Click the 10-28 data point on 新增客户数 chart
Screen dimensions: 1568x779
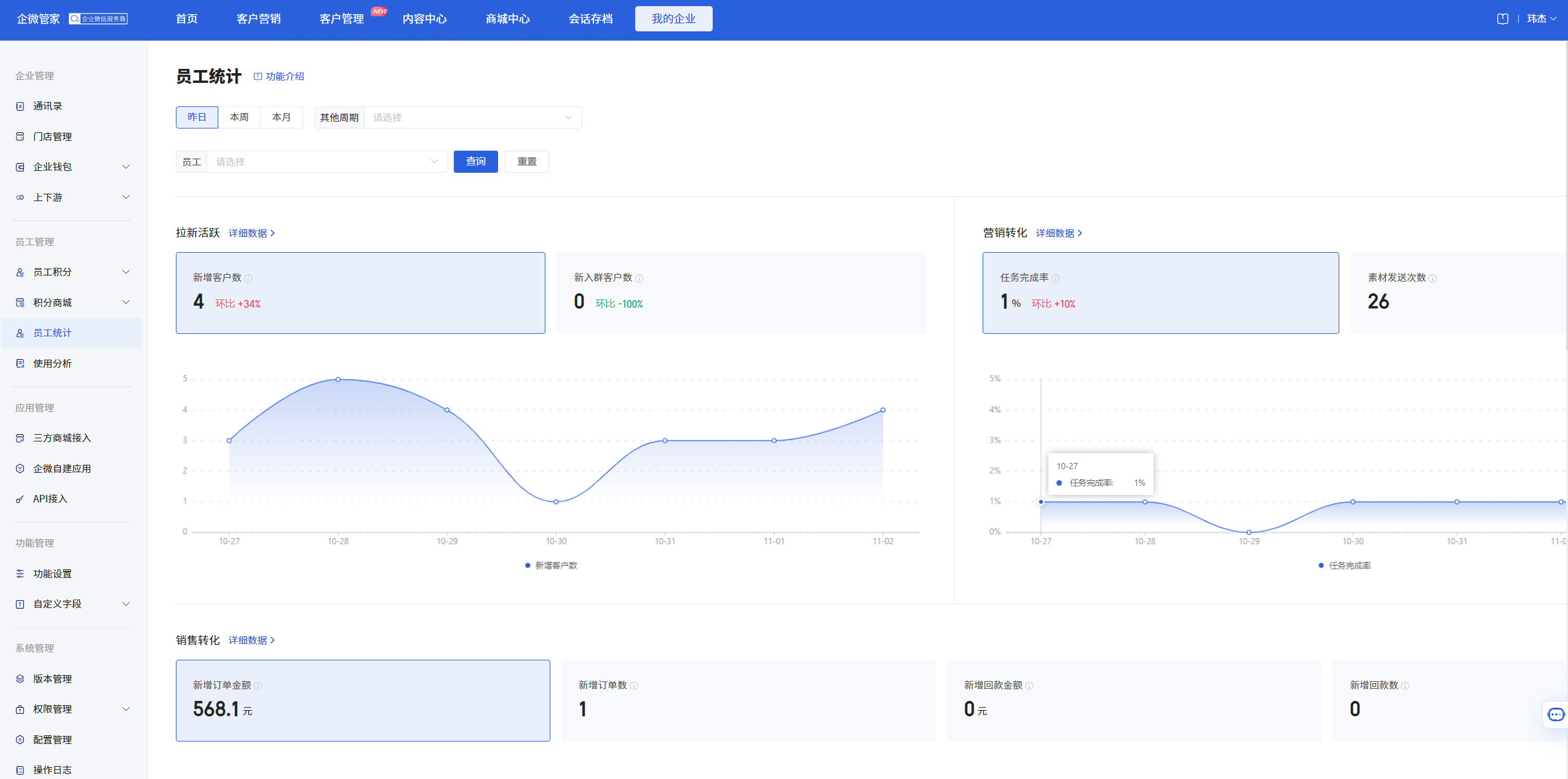[338, 379]
